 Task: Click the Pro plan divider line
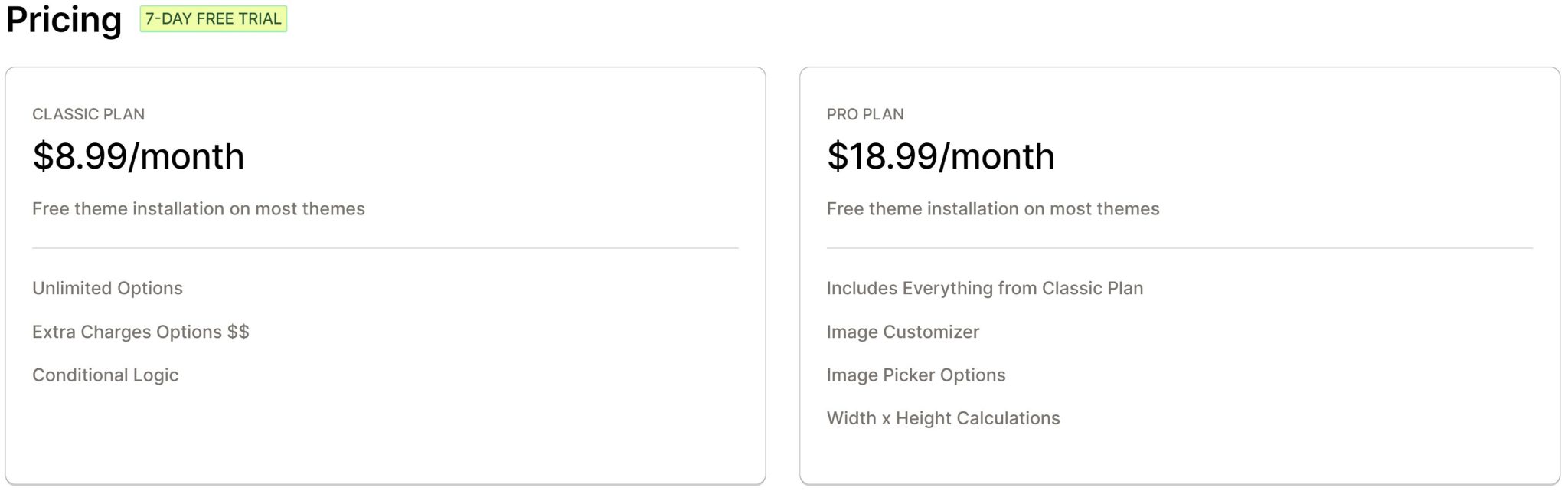tap(1180, 248)
